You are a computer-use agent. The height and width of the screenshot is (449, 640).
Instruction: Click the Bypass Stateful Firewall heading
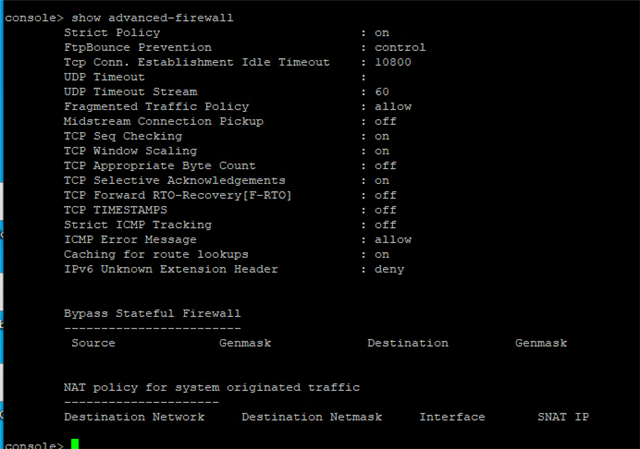point(152,313)
